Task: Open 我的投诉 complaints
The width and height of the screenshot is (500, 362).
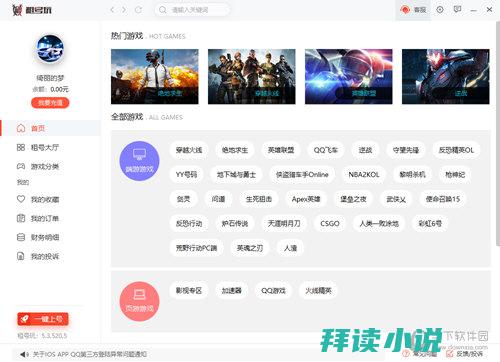Action: [38, 256]
